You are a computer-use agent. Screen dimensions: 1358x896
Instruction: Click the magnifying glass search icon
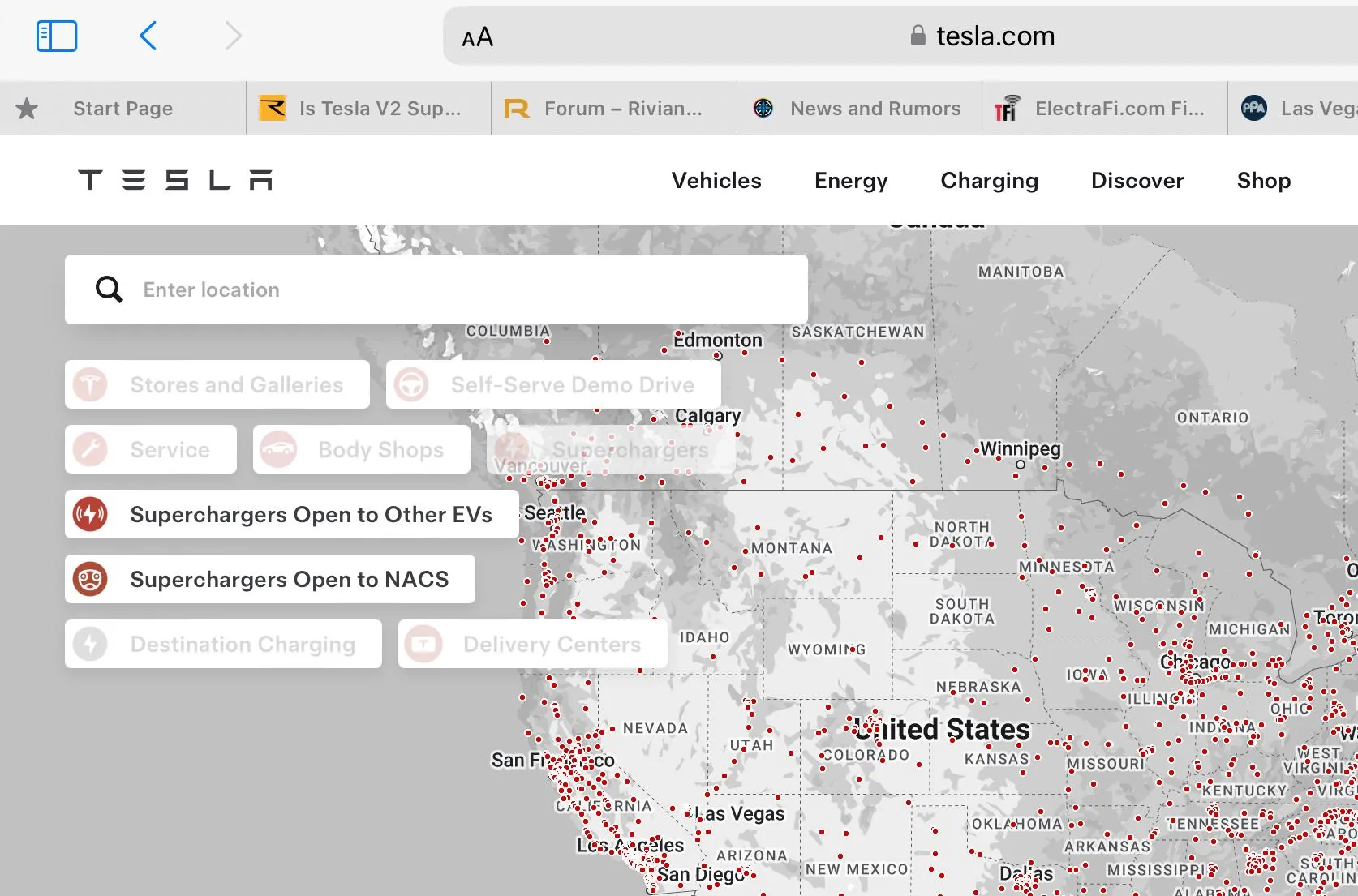point(110,289)
